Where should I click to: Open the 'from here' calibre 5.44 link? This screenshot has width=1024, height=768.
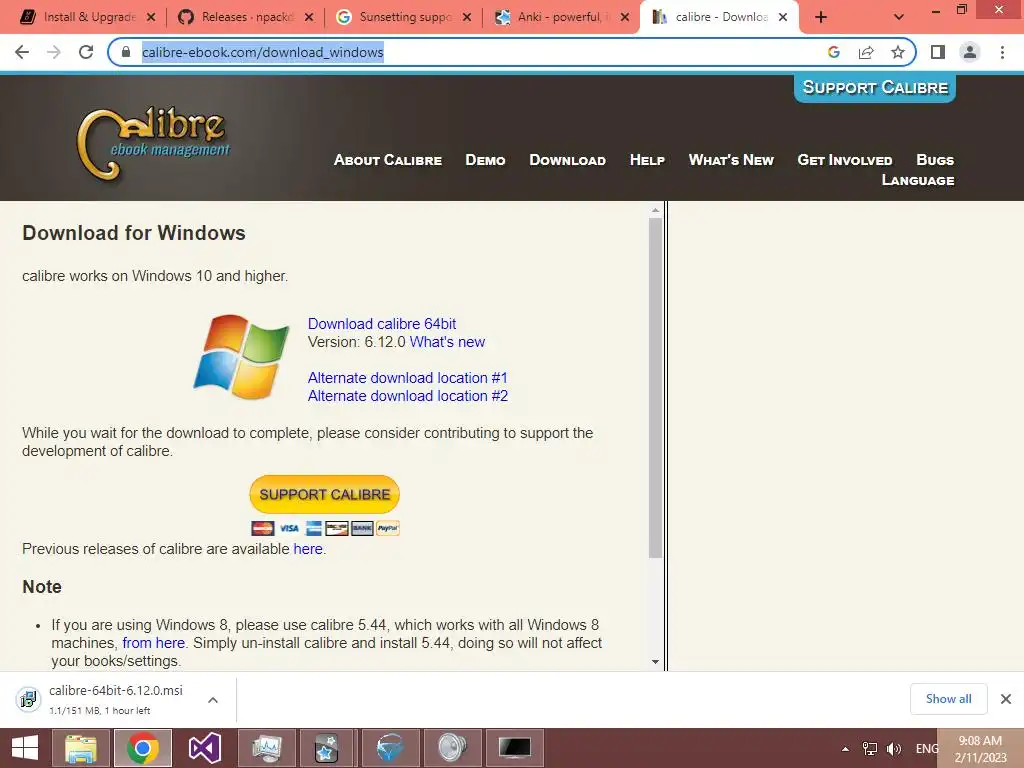coord(153,643)
